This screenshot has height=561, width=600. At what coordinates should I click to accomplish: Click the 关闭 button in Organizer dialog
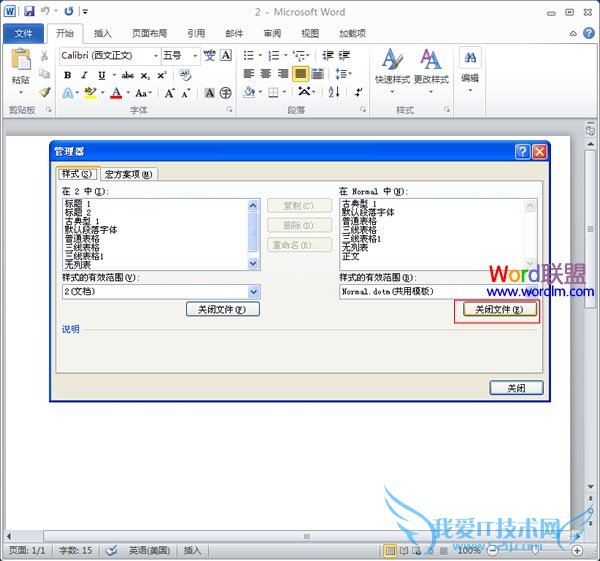coord(516,388)
